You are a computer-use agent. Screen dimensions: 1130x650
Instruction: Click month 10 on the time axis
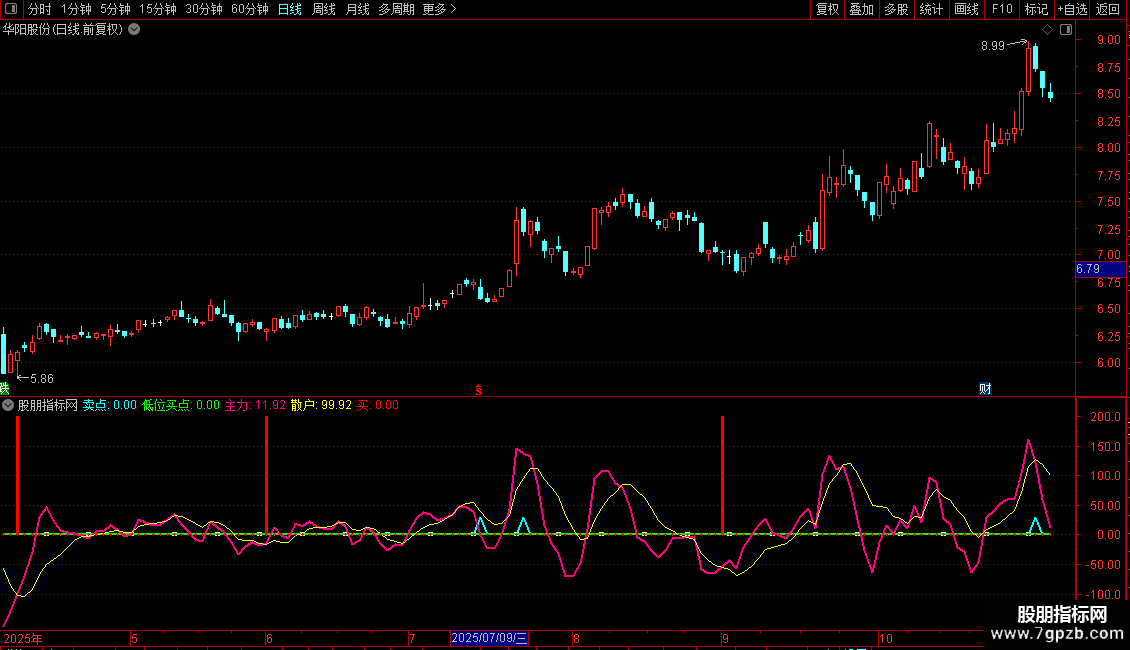tap(886, 638)
